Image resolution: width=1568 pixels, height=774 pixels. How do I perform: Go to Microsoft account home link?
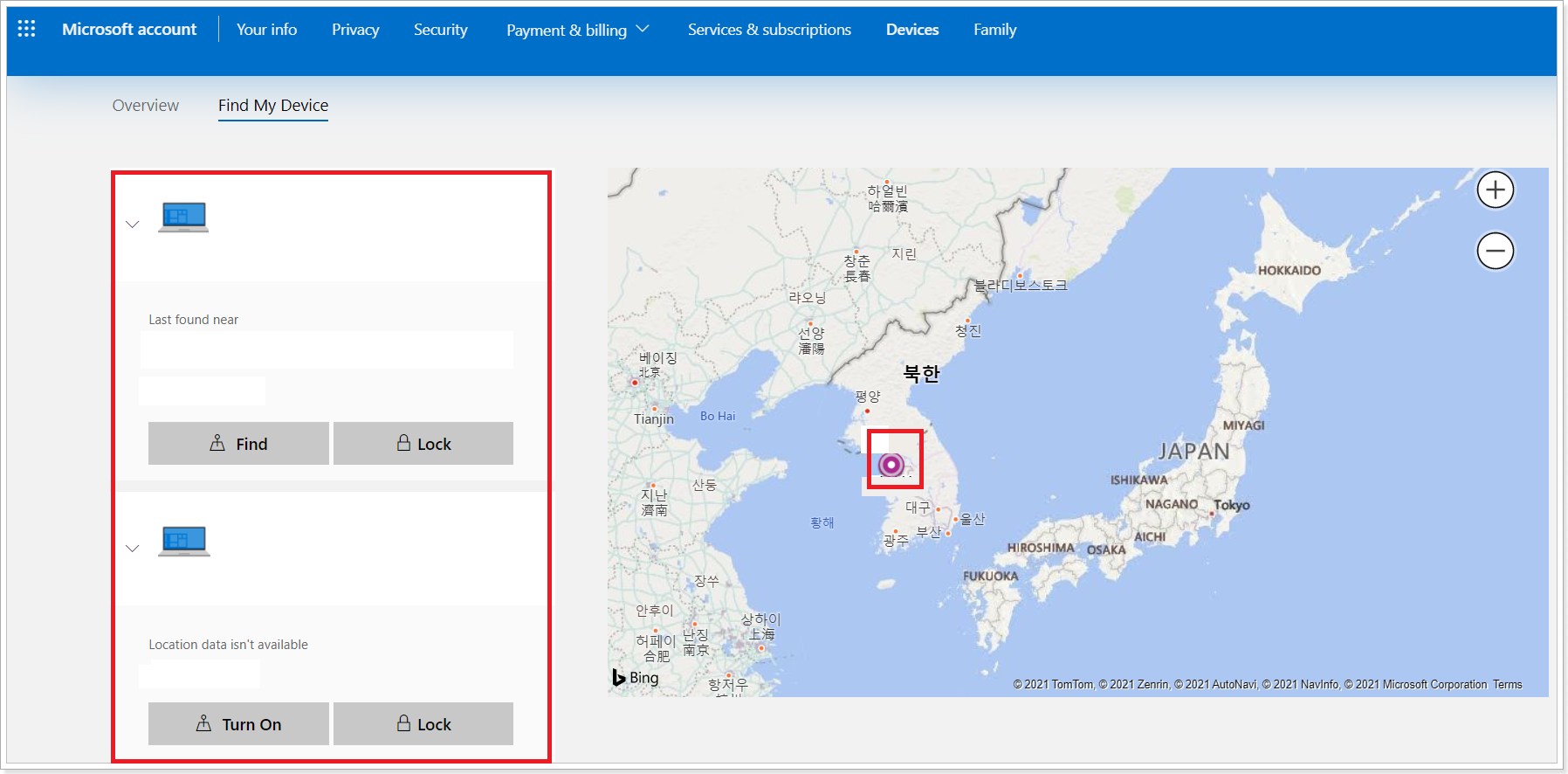(x=129, y=29)
